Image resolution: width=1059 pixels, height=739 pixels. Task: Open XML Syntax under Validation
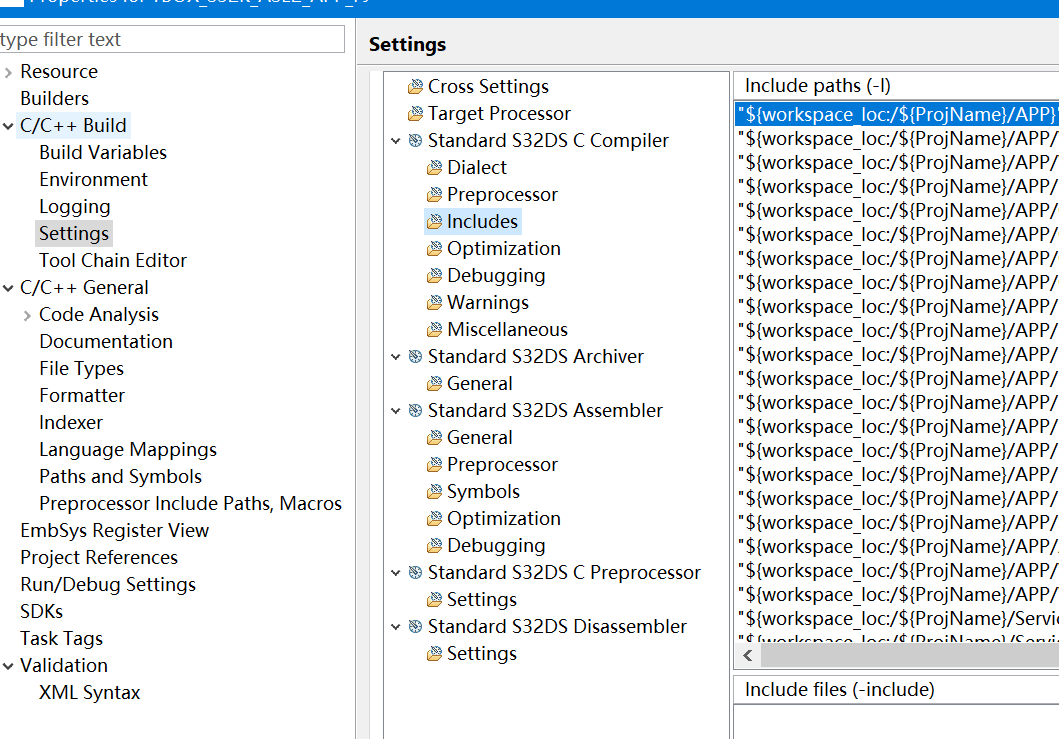90,693
